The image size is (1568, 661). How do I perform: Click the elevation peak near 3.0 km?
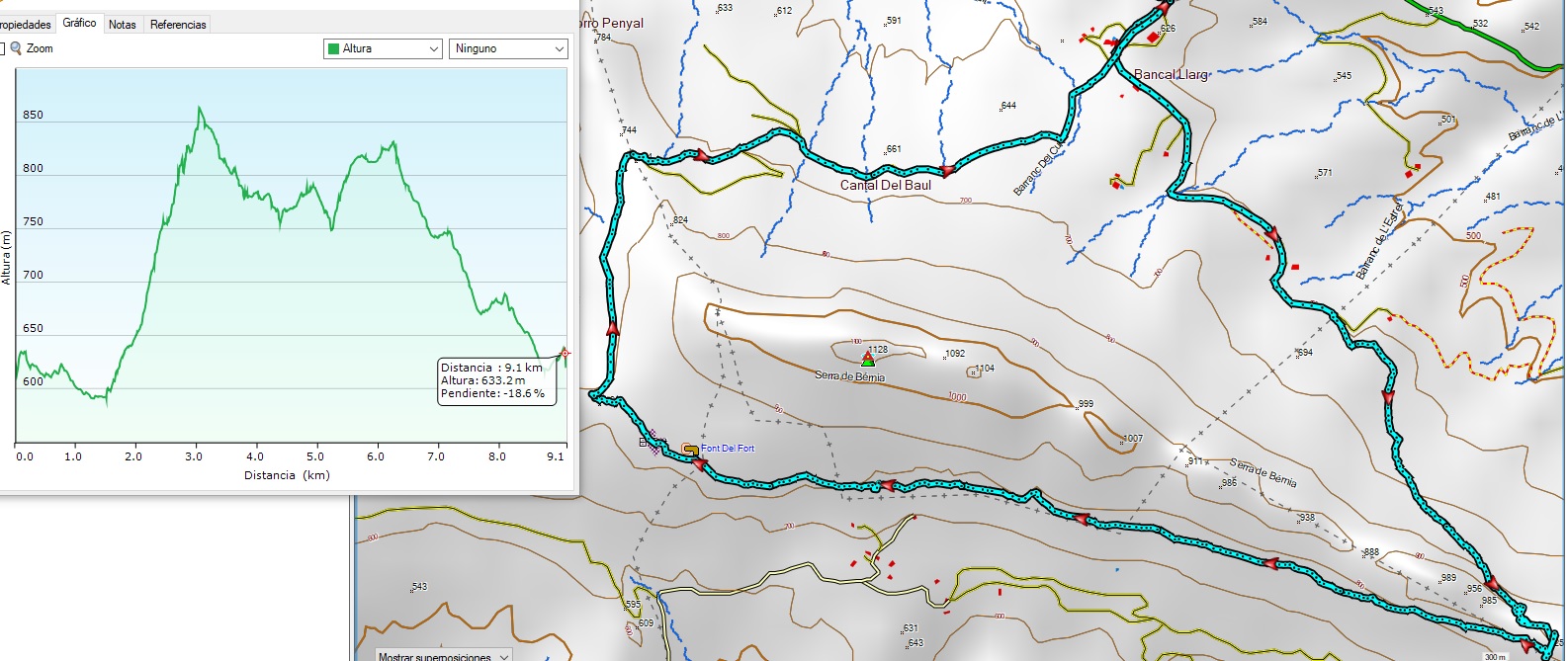[x=200, y=108]
